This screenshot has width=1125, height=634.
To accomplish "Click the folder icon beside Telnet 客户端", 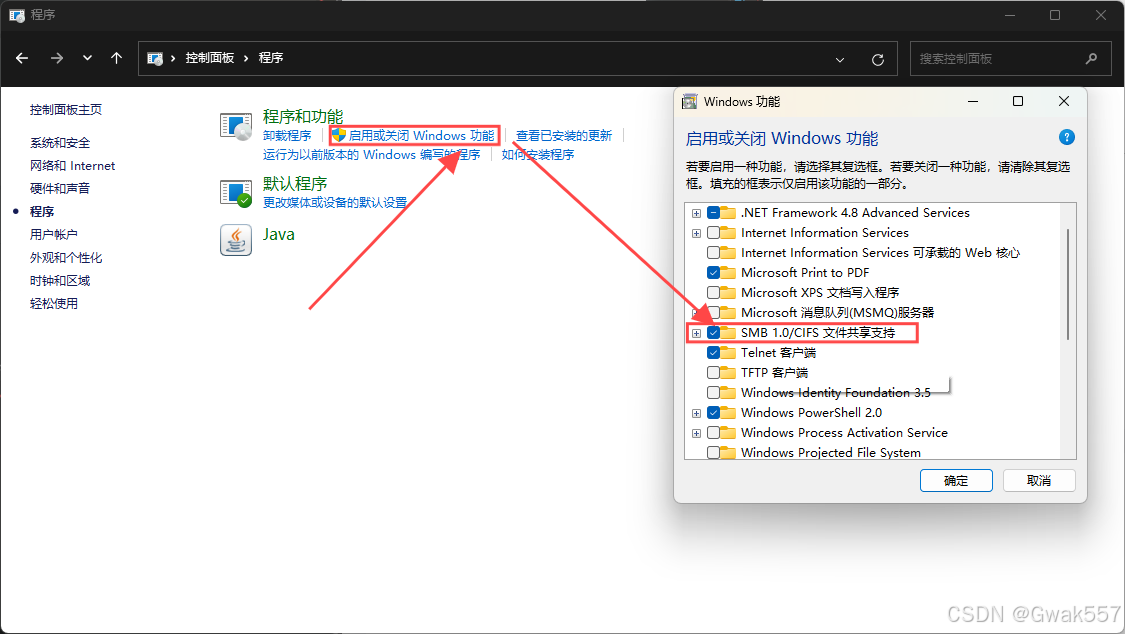I will pos(728,353).
